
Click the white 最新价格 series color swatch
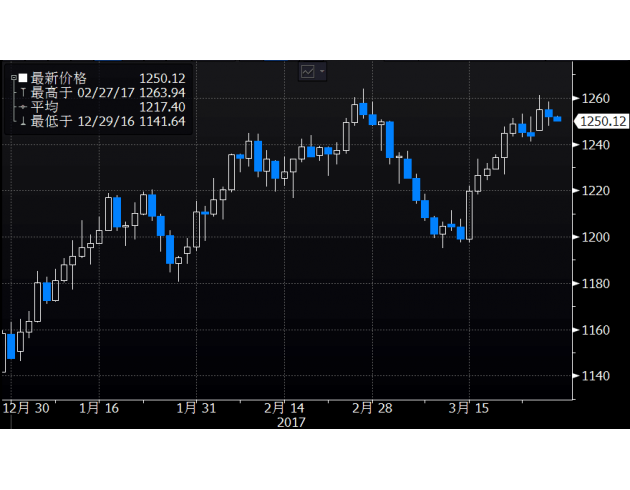coord(23,78)
